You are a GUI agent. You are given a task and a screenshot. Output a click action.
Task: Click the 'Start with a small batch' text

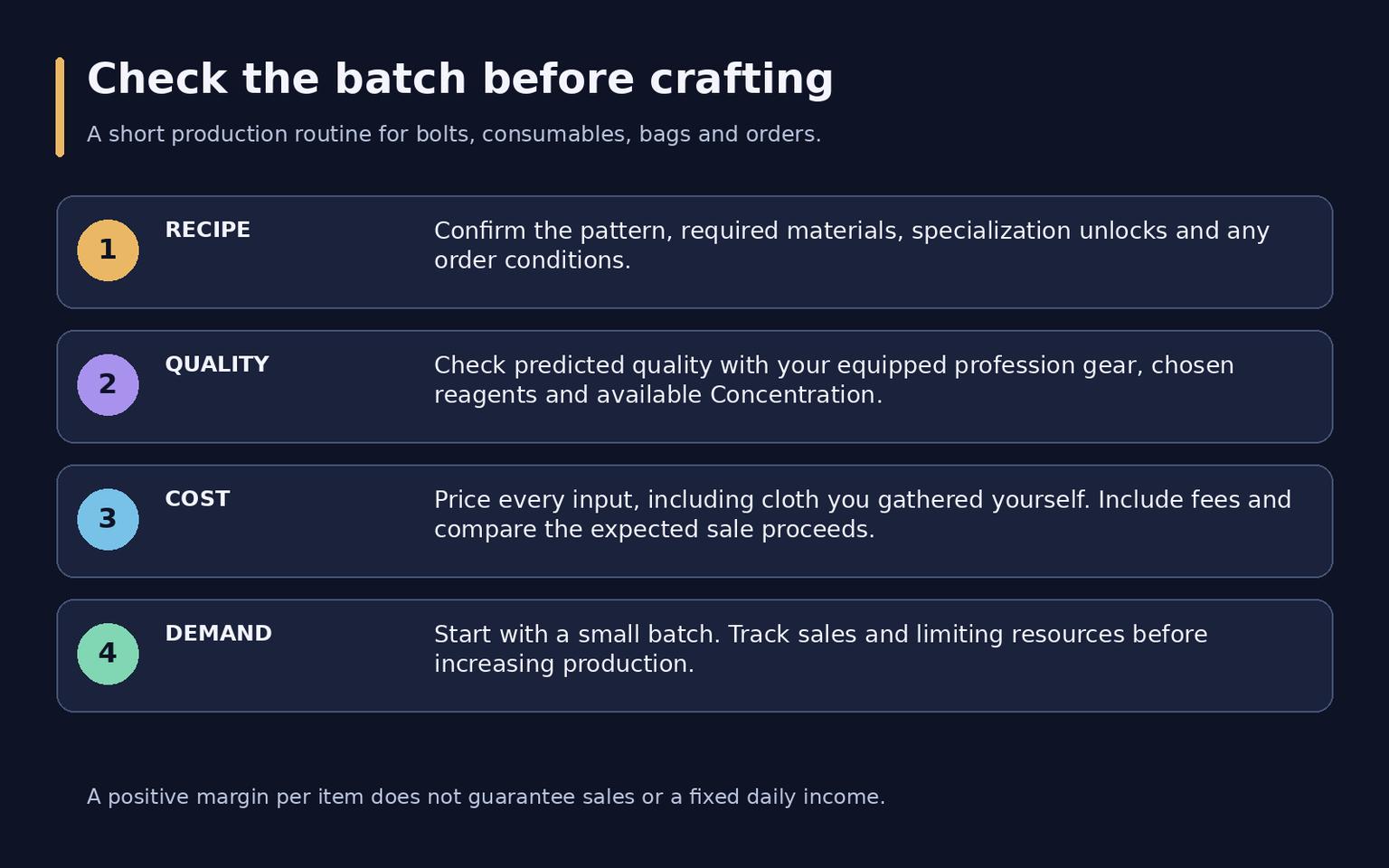(x=821, y=649)
